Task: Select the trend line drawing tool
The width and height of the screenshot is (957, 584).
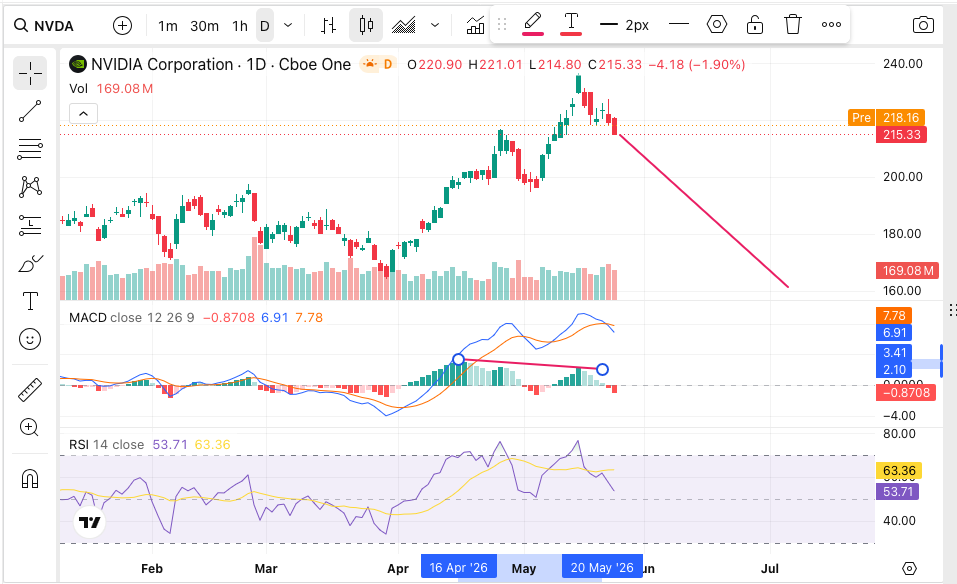Action: click(30, 111)
